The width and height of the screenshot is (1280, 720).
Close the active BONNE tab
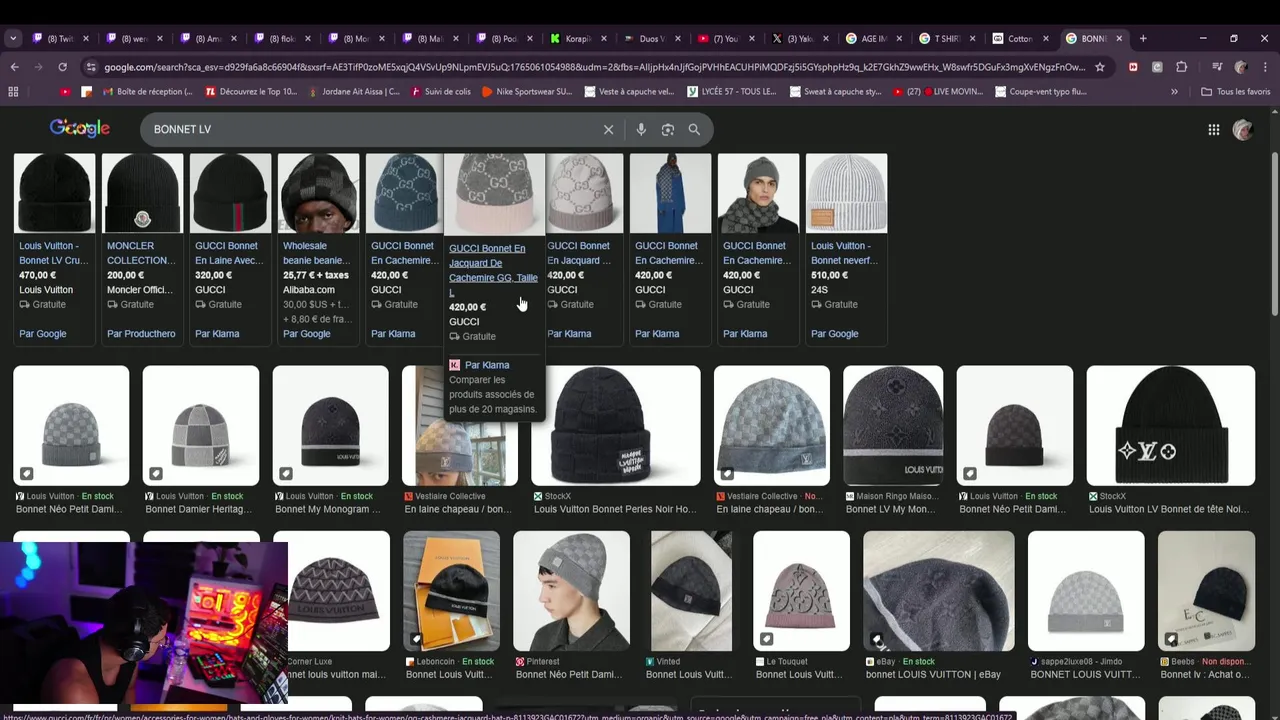point(1119,38)
